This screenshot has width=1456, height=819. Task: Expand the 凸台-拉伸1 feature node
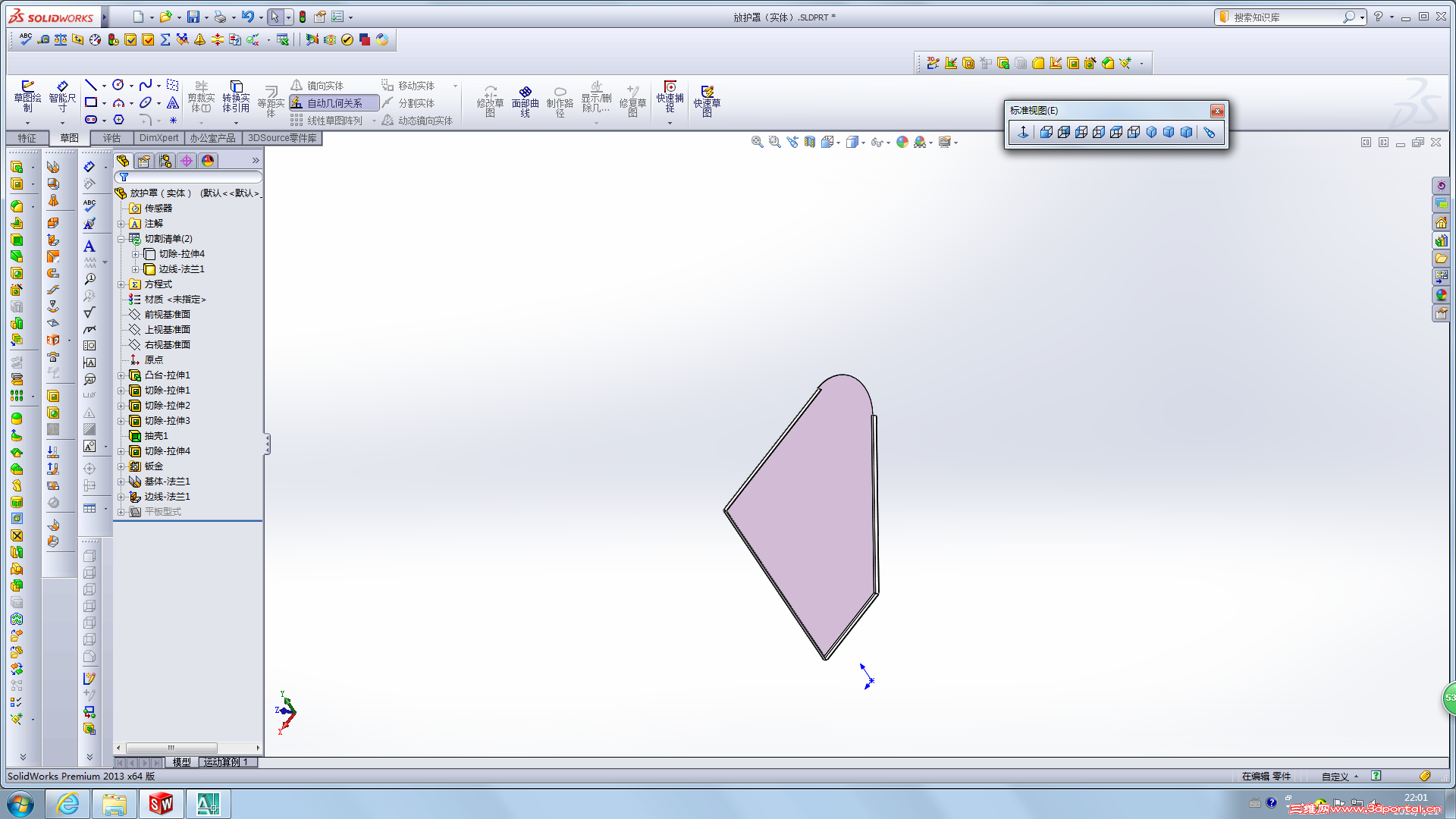121,375
